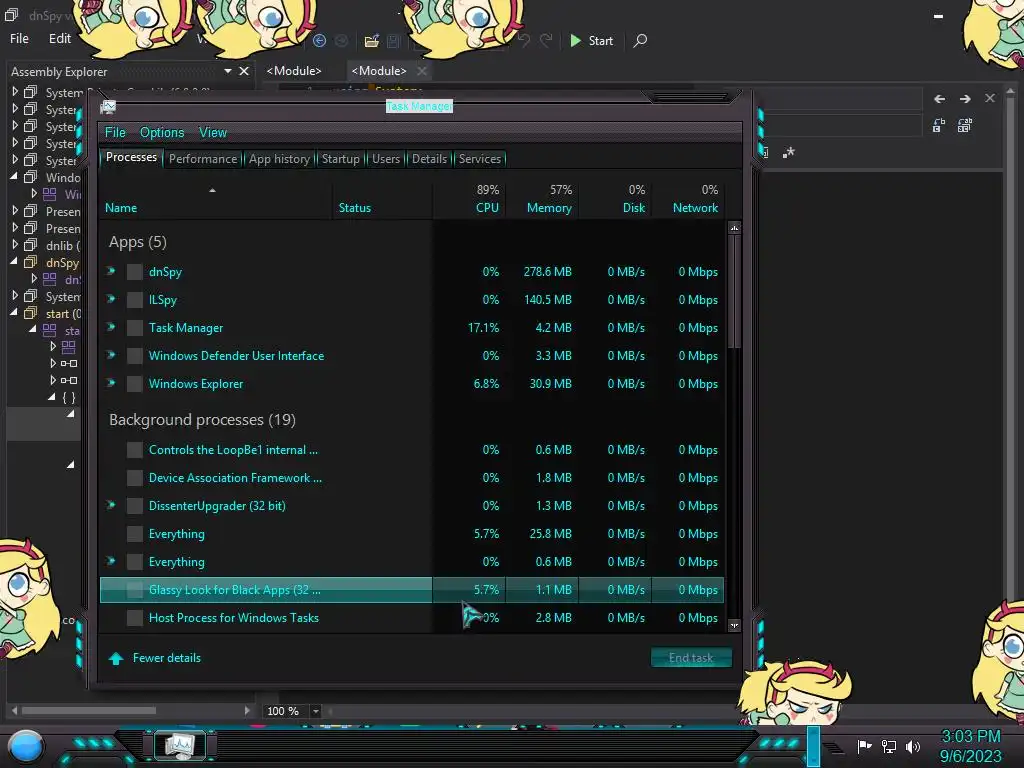Collapse the dnSpy node in Assembly Explorer
1024x768 pixels.
point(14,261)
